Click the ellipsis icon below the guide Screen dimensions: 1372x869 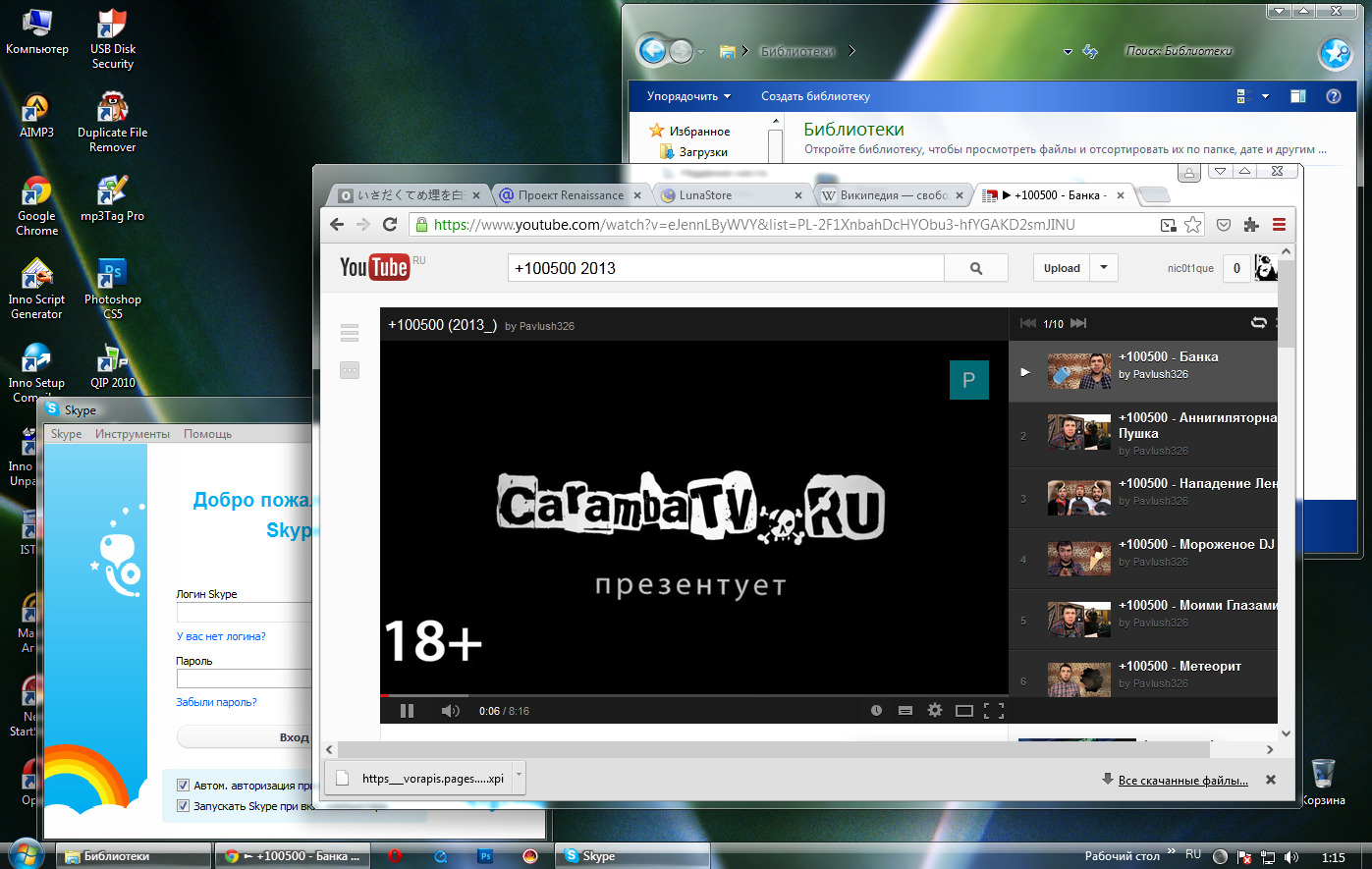350,370
